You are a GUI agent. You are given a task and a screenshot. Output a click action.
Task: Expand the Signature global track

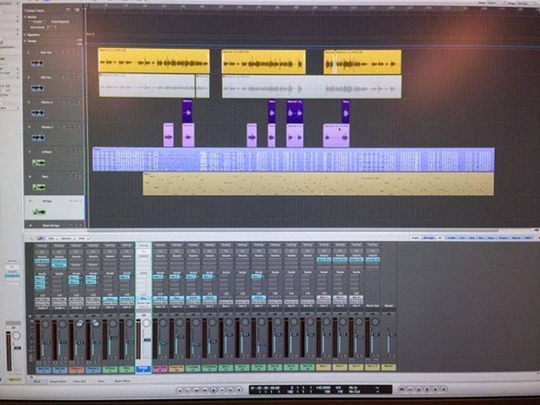(x=25, y=35)
